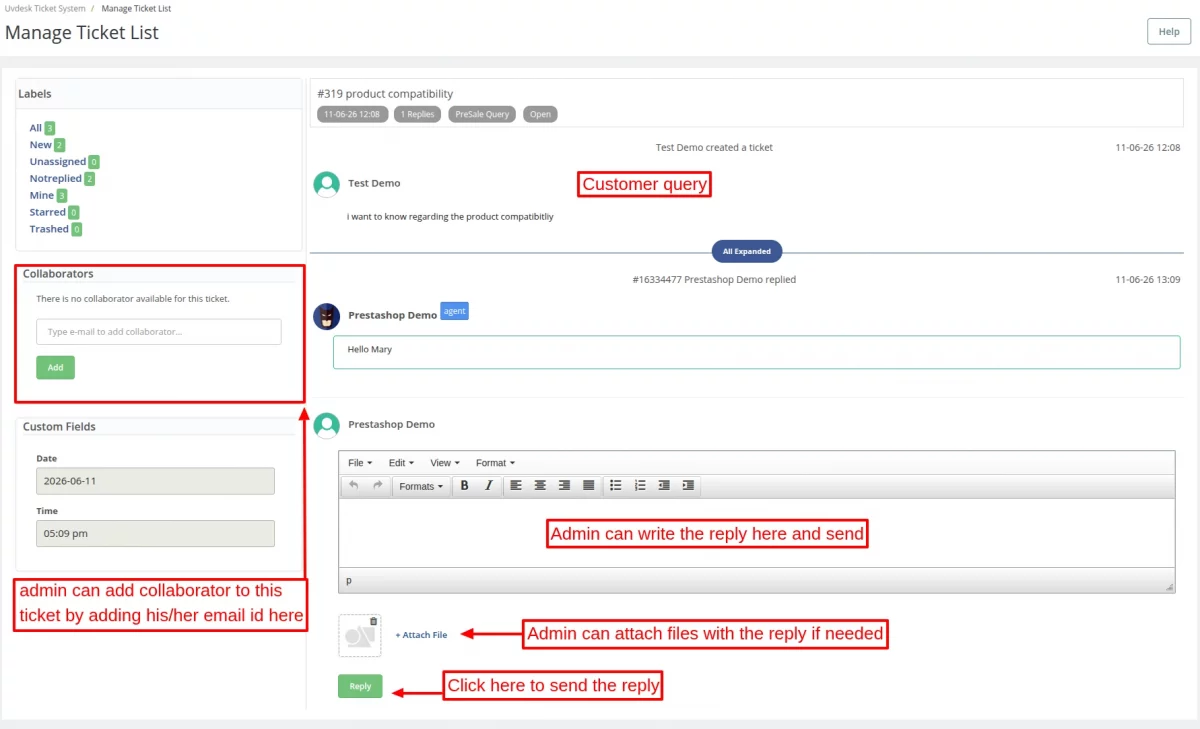The image size is (1200, 729).
Task: Open the File menu in editor
Action: coord(360,463)
